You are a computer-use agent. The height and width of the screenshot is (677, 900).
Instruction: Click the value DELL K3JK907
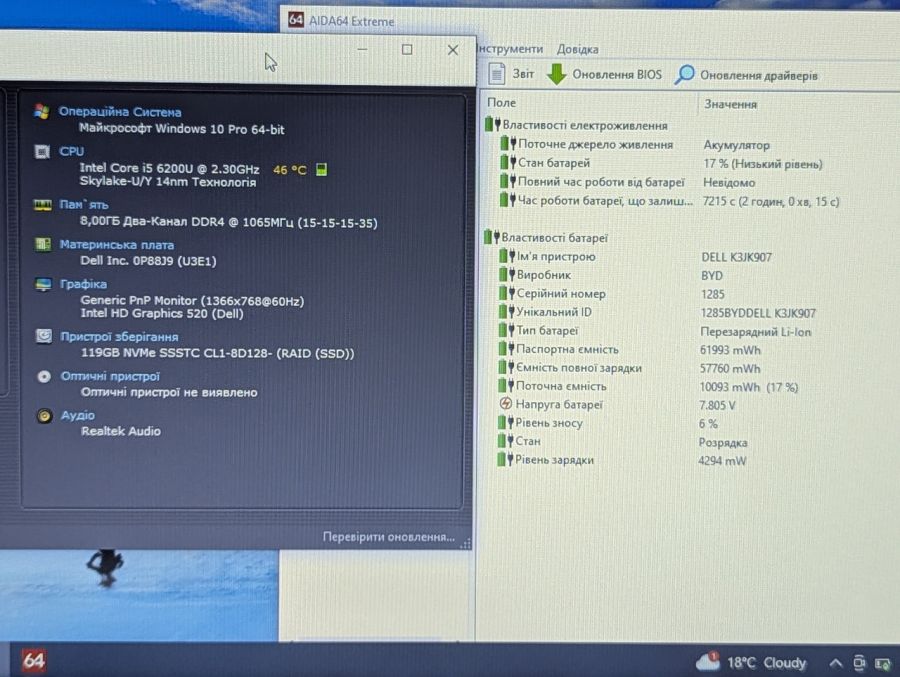[x=736, y=257]
